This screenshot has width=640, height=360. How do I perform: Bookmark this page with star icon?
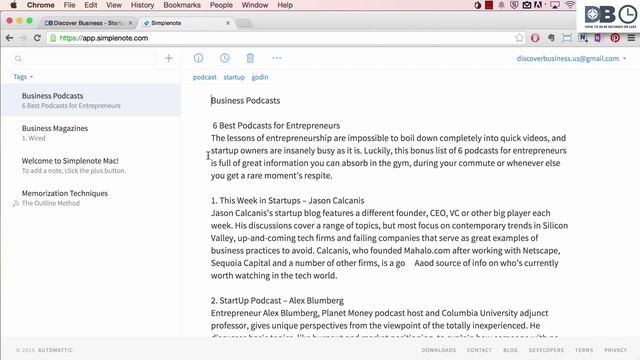[519, 38]
